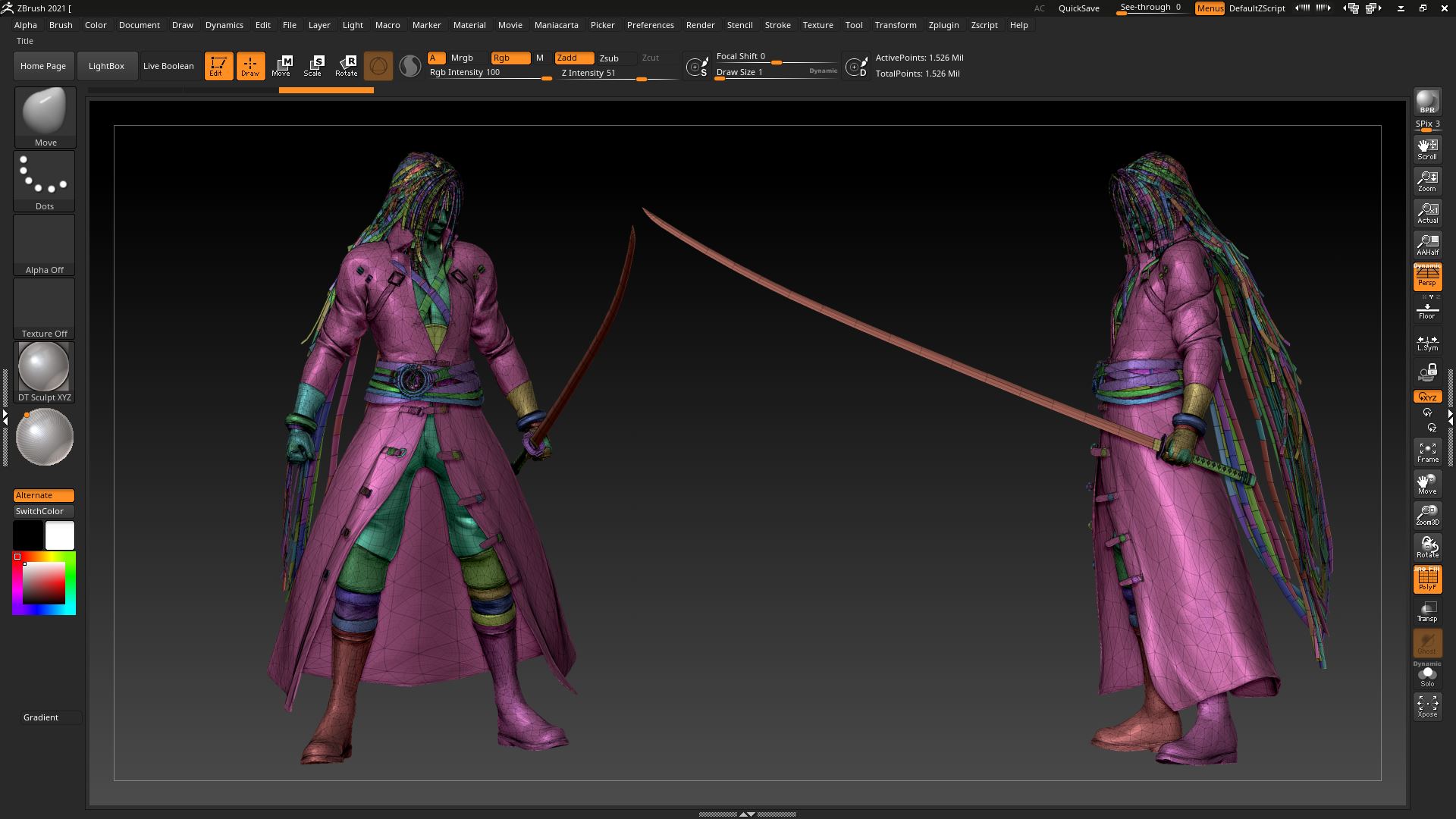Expand the right tray divider arrow

pos(1451,417)
